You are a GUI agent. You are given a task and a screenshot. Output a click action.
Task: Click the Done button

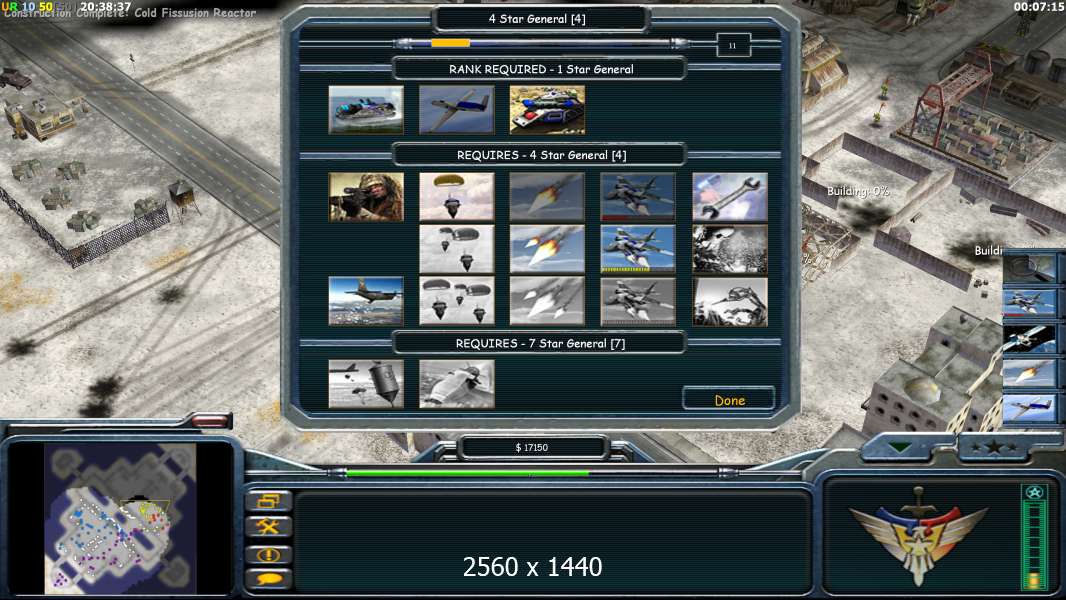point(729,400)
